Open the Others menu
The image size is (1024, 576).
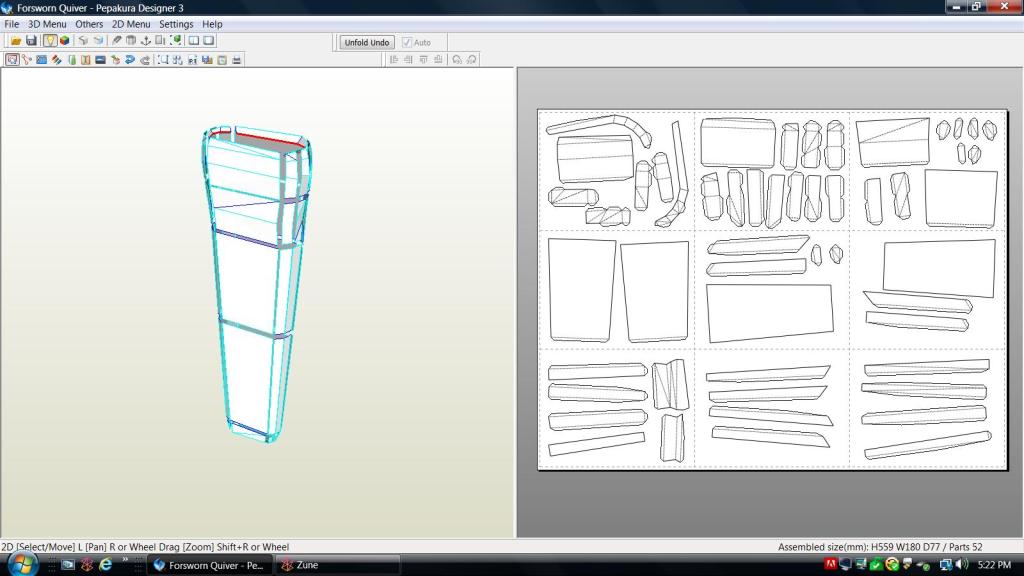point(89,24)
